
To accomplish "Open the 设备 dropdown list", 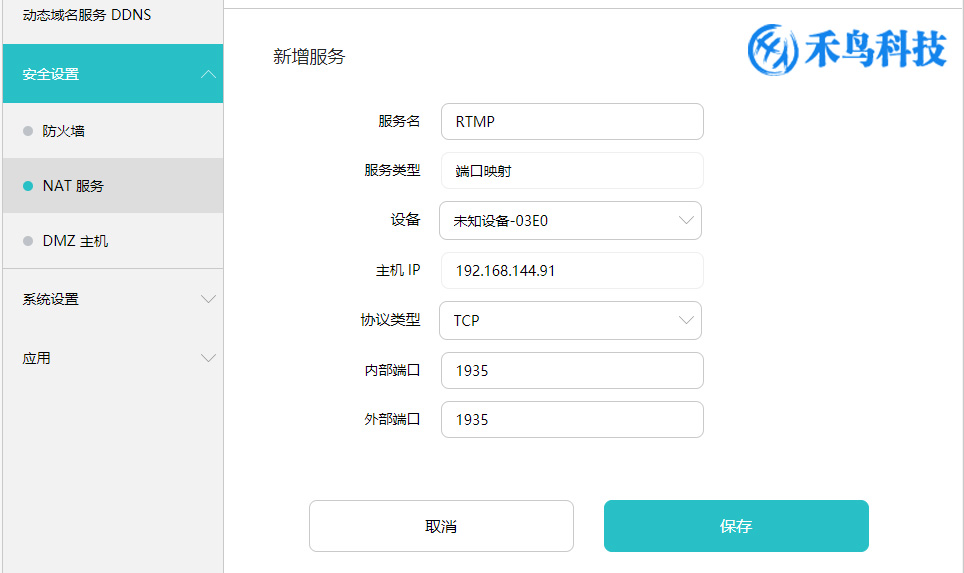I will coord(571,221).
